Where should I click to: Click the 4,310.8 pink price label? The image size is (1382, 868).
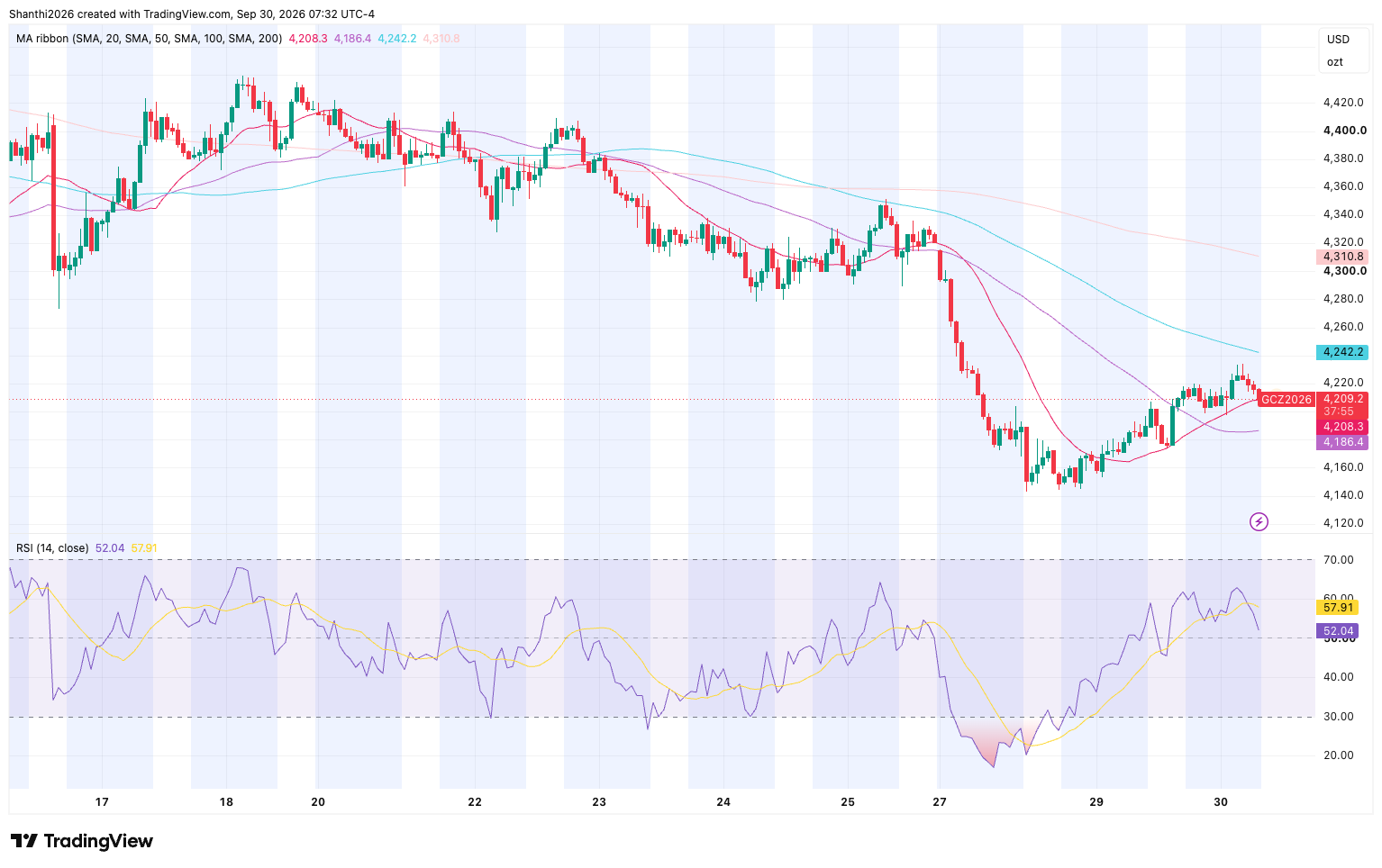[1342, 257]
